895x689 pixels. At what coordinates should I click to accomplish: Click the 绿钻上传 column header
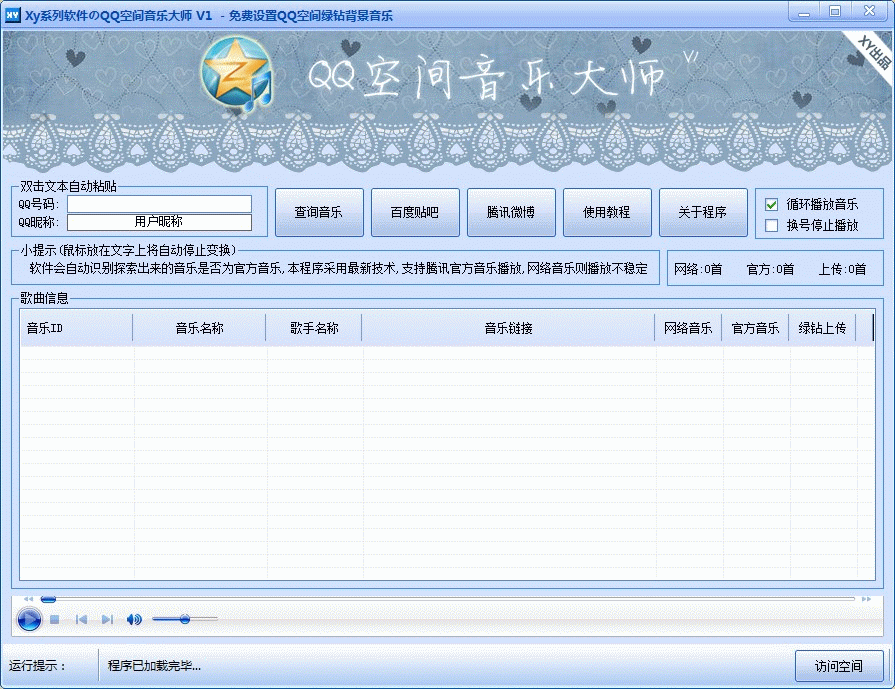(x=822, y=328)
